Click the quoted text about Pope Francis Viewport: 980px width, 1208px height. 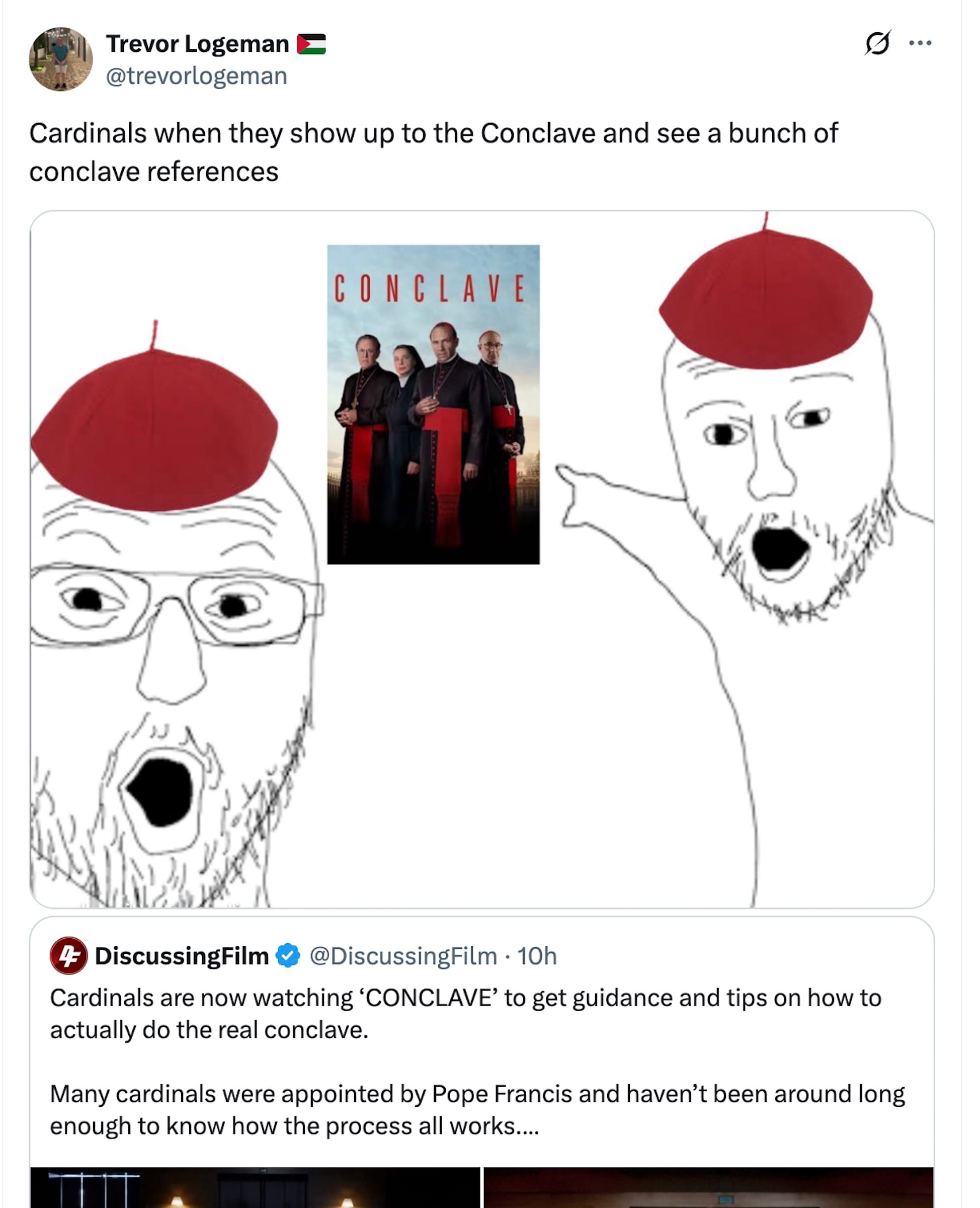(x=477, y=1110)
